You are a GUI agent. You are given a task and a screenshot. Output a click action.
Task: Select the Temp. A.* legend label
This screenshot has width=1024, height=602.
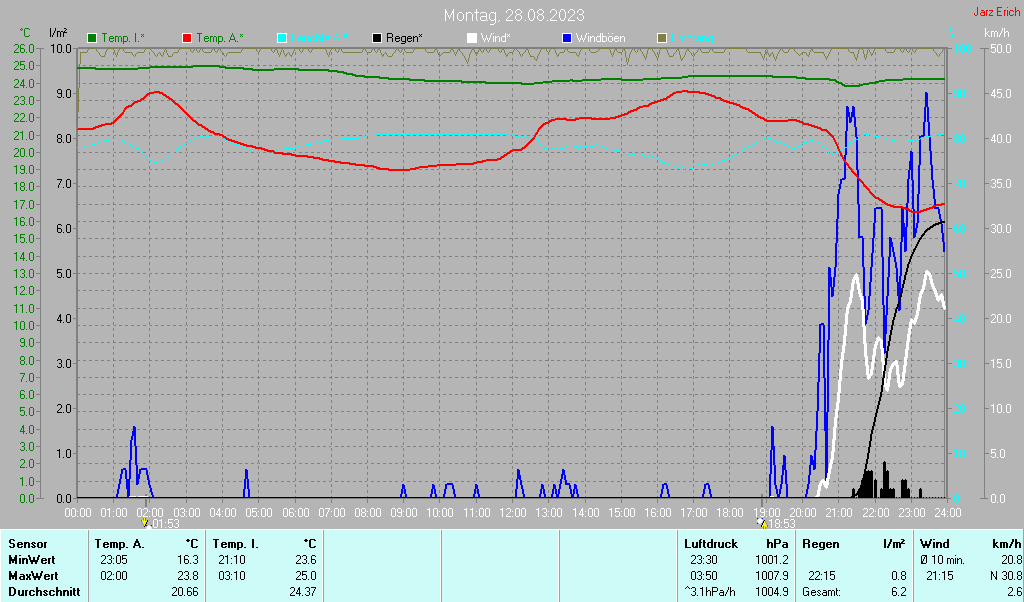pos(218,38)
